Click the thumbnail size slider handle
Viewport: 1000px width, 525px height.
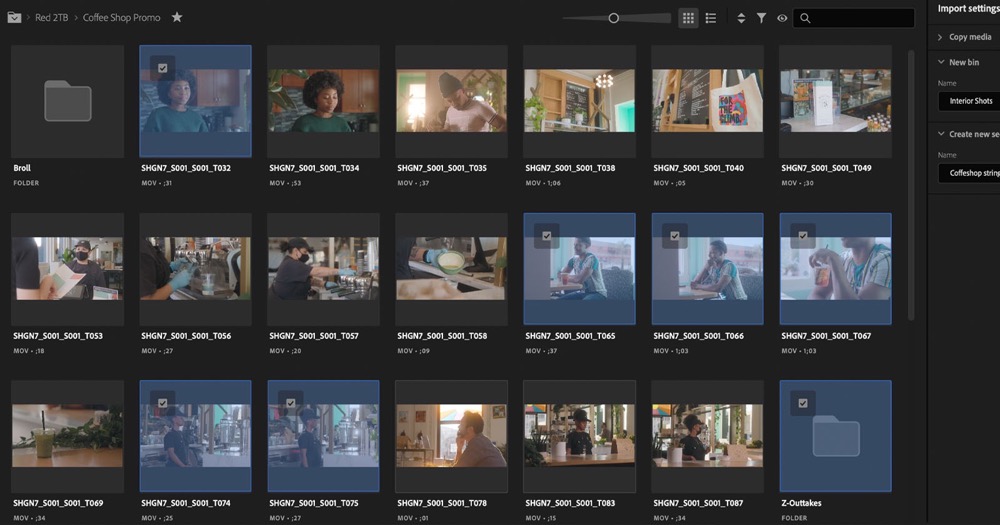pos(614,18)
